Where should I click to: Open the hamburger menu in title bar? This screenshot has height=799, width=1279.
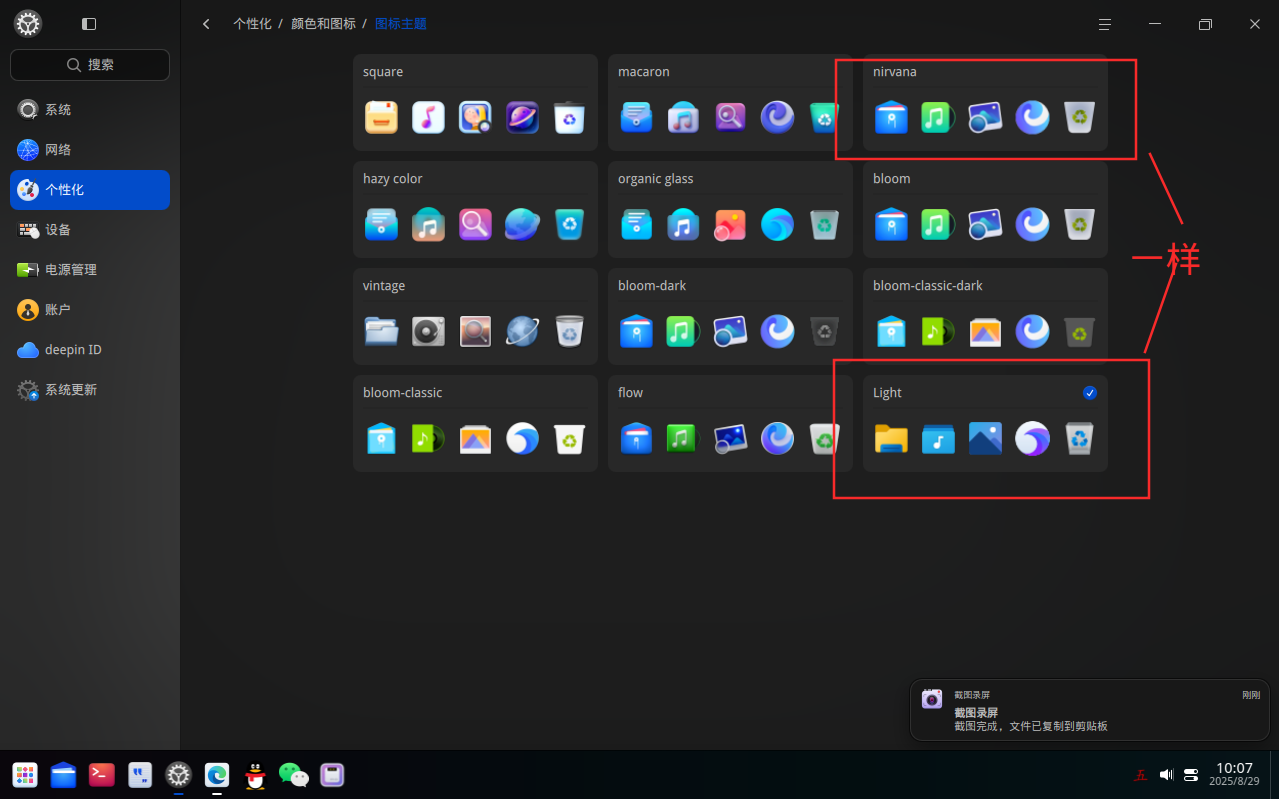(x=1105, y=24)
